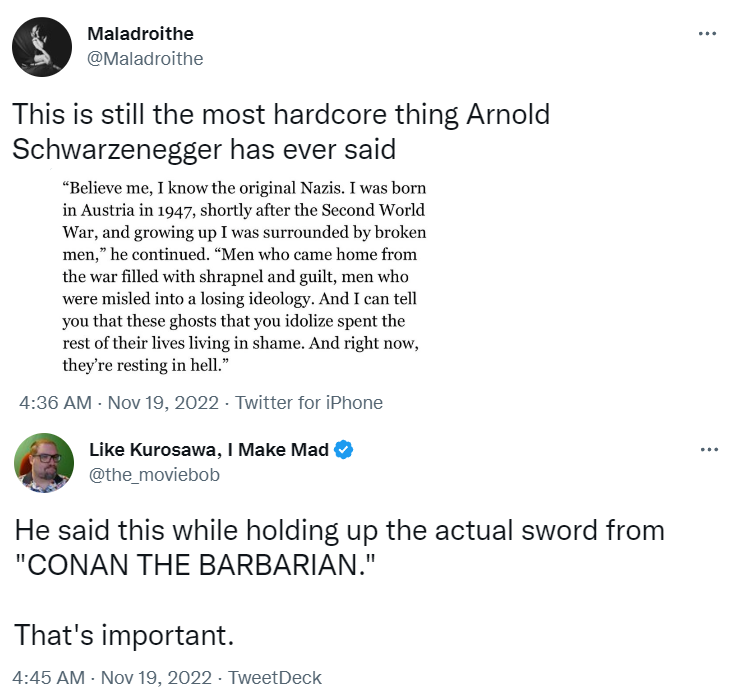Image resolution: width=735 pixels, height=697 pixels.
Task: Open the_moviebob's profile avatar
Action: [41, 463]
